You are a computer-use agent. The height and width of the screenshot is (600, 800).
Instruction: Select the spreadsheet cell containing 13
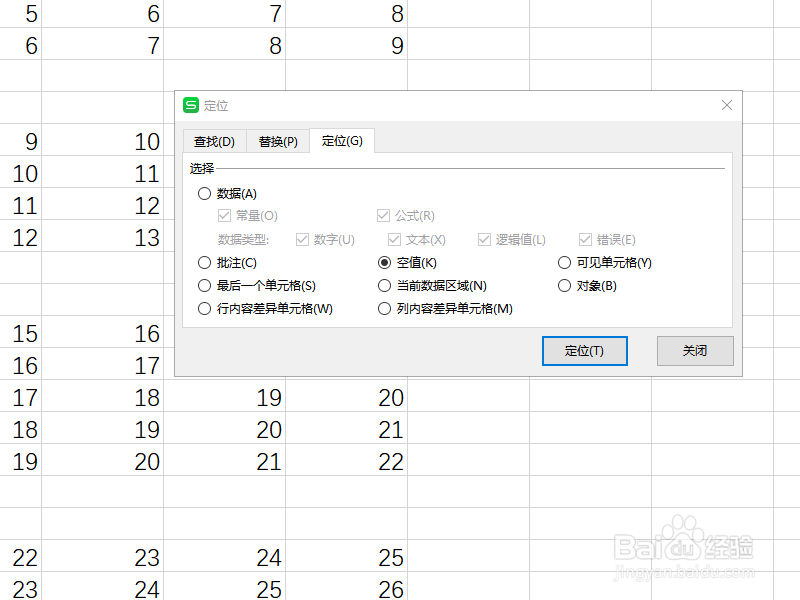click(x=103, y=236)
